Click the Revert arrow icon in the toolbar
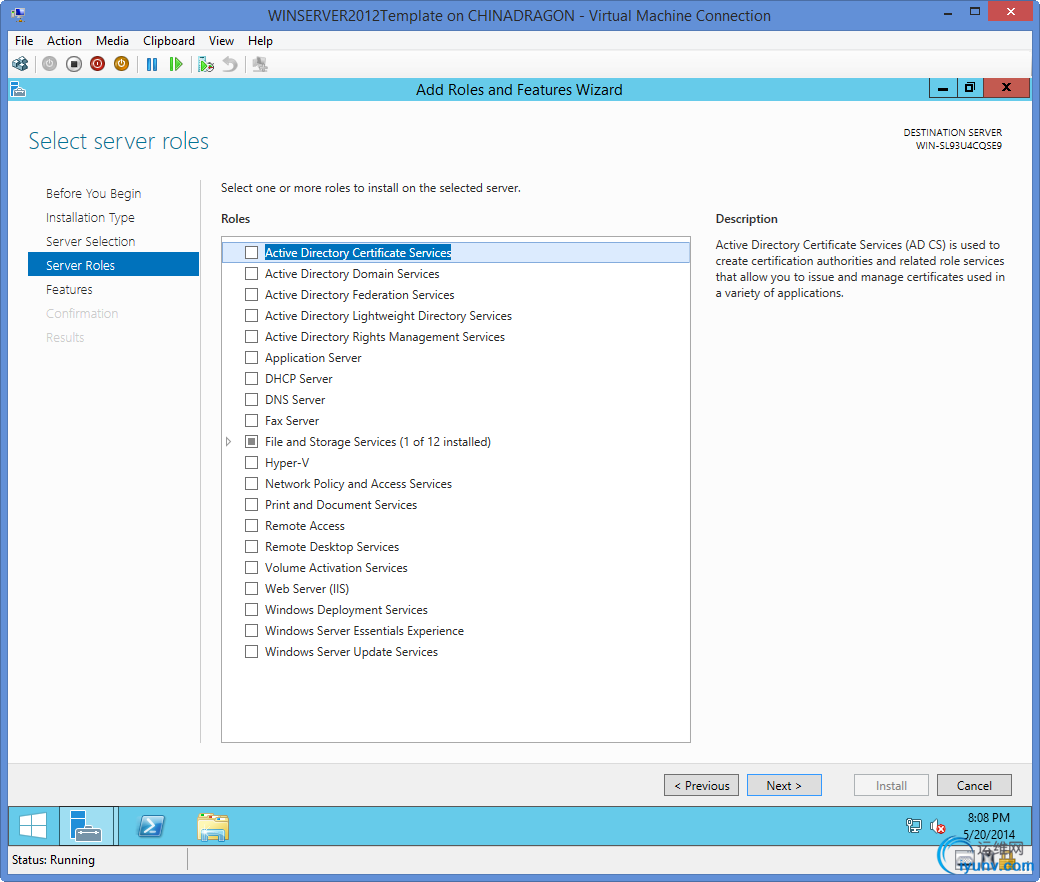This screenshot has width=1040, height=882. 230,64
